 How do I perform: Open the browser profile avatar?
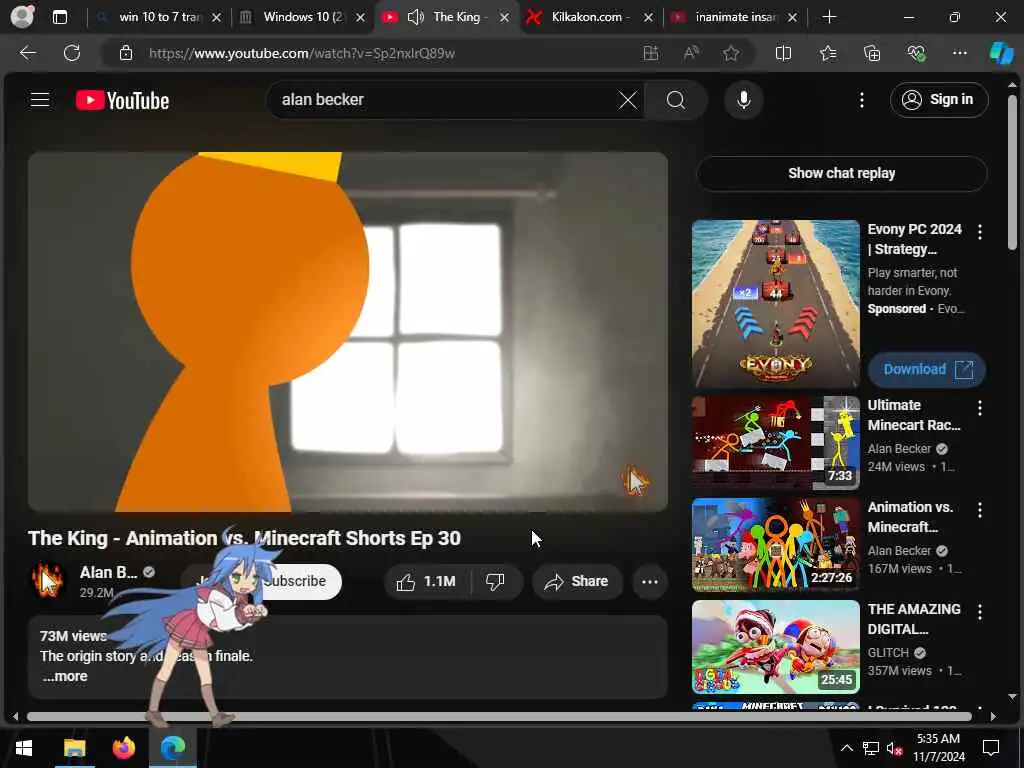[x=22, y=17]
